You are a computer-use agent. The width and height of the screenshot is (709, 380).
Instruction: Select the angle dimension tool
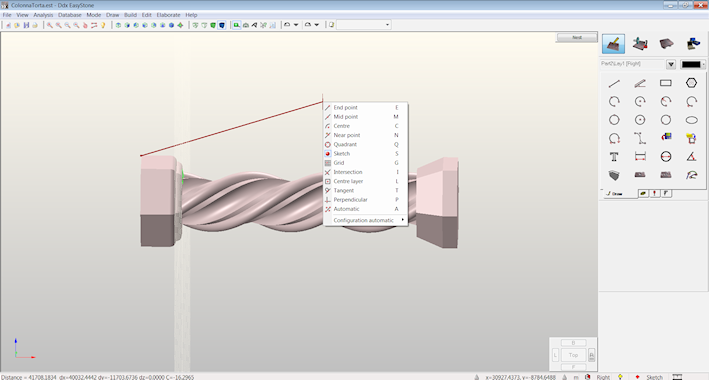tap(691, 157)
